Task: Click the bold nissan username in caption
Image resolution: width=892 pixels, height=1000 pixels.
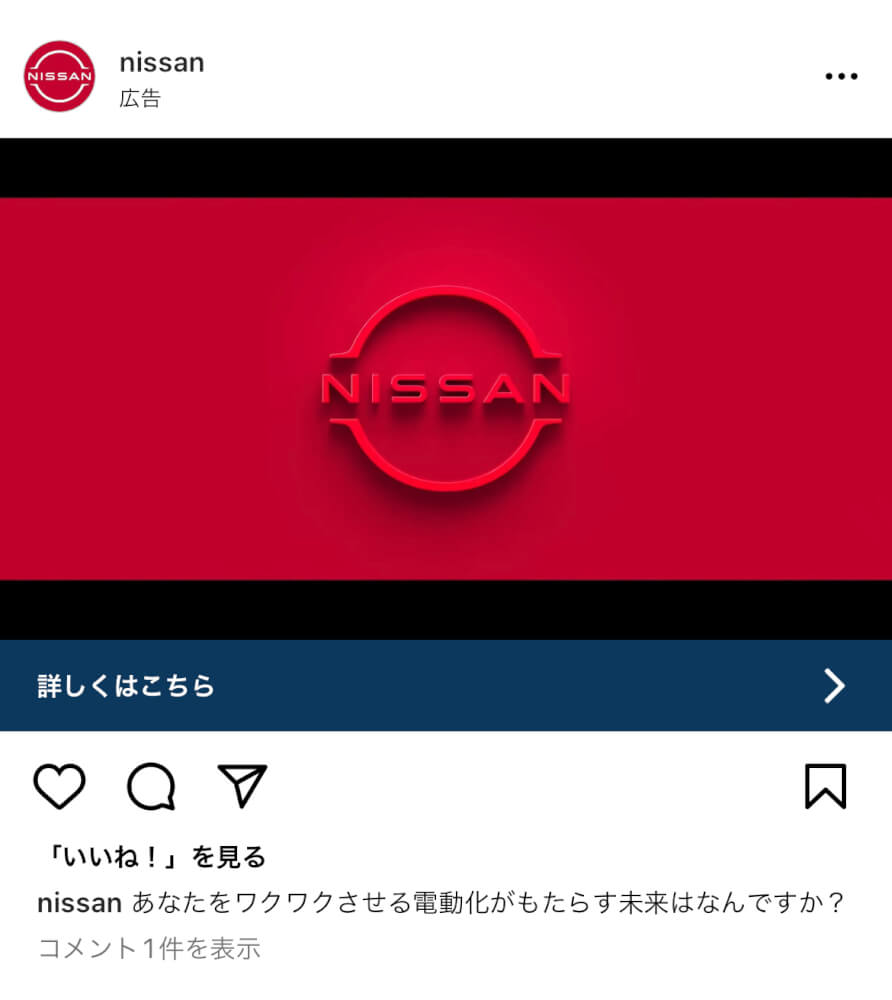Action: (x=80, y=902)
